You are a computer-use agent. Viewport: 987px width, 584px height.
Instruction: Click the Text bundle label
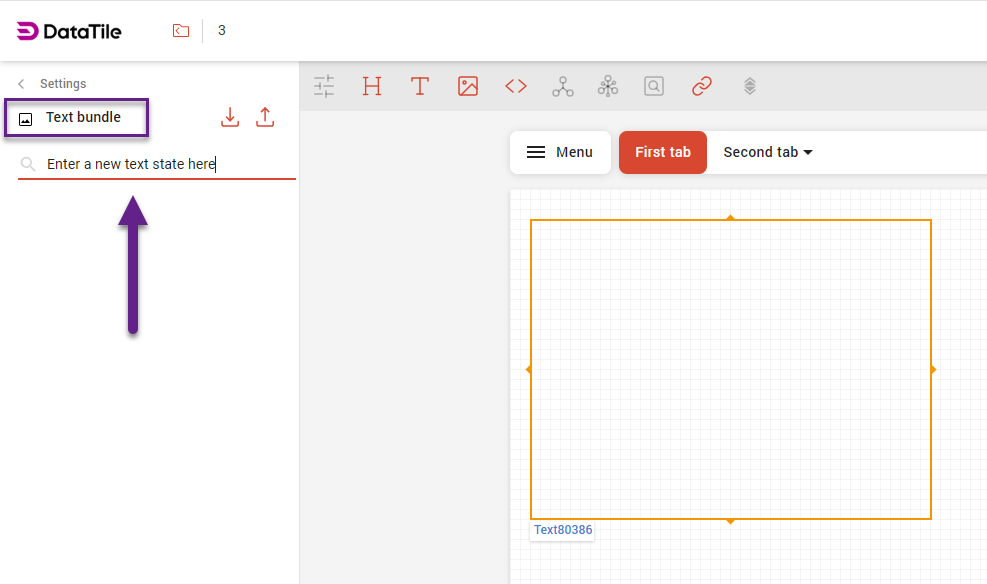pyautogui.click(x=83, y=117)
